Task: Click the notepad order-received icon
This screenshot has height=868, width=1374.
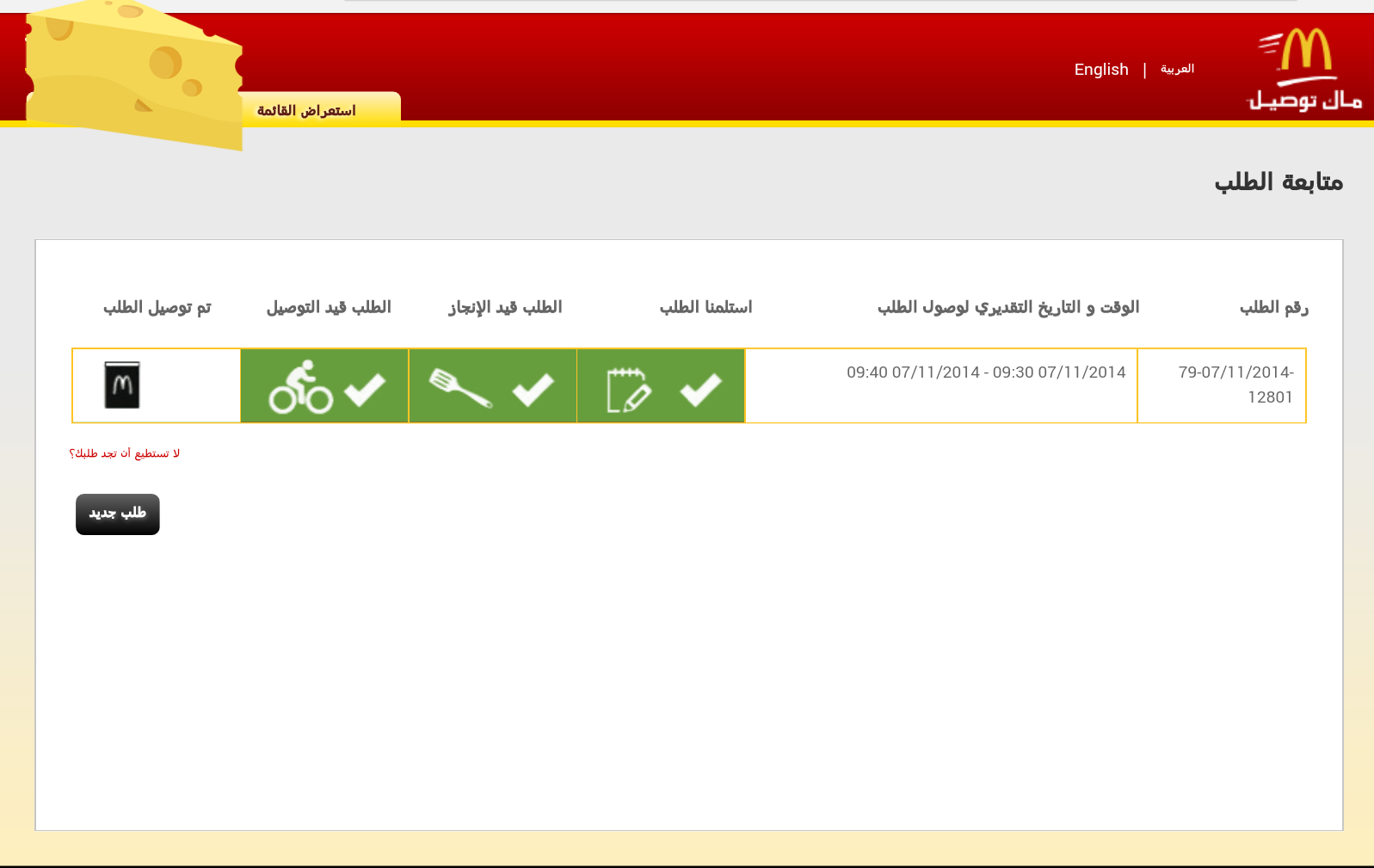Action: coord(628,389)
